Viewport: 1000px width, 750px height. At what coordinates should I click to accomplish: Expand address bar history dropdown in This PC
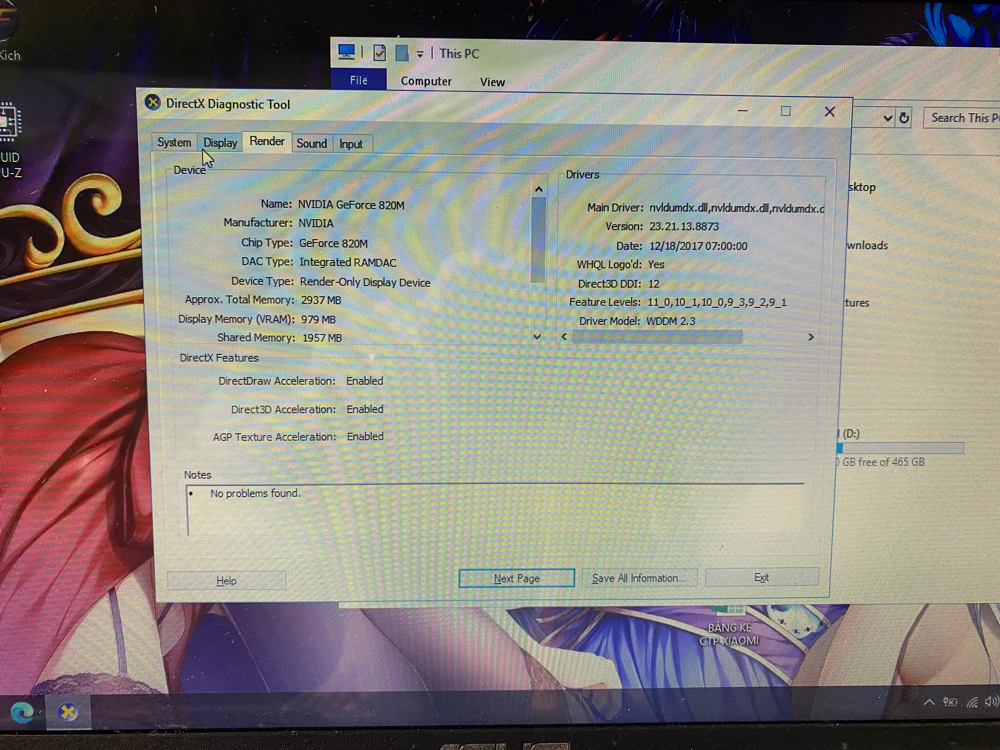coord(887,118)
